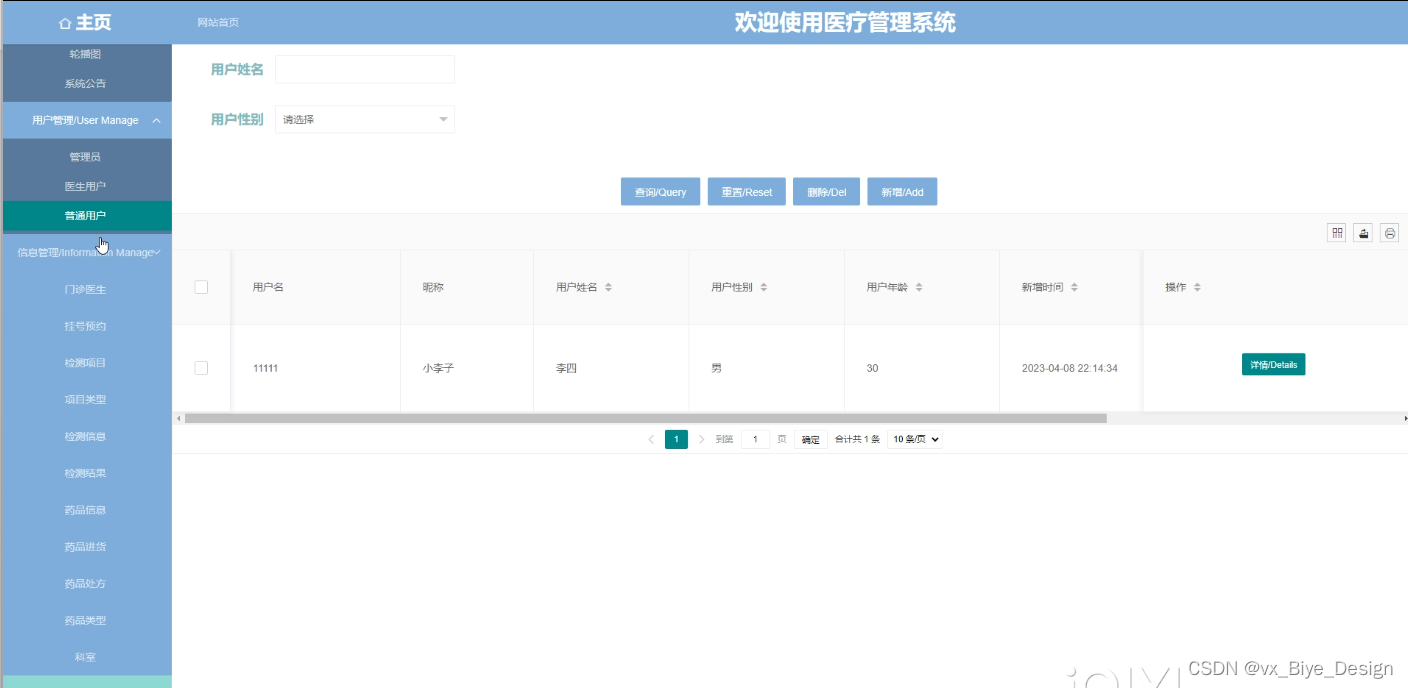Click the 新增/Add button
Viewport: 1408px width, 688px height.
pos(902,192)
